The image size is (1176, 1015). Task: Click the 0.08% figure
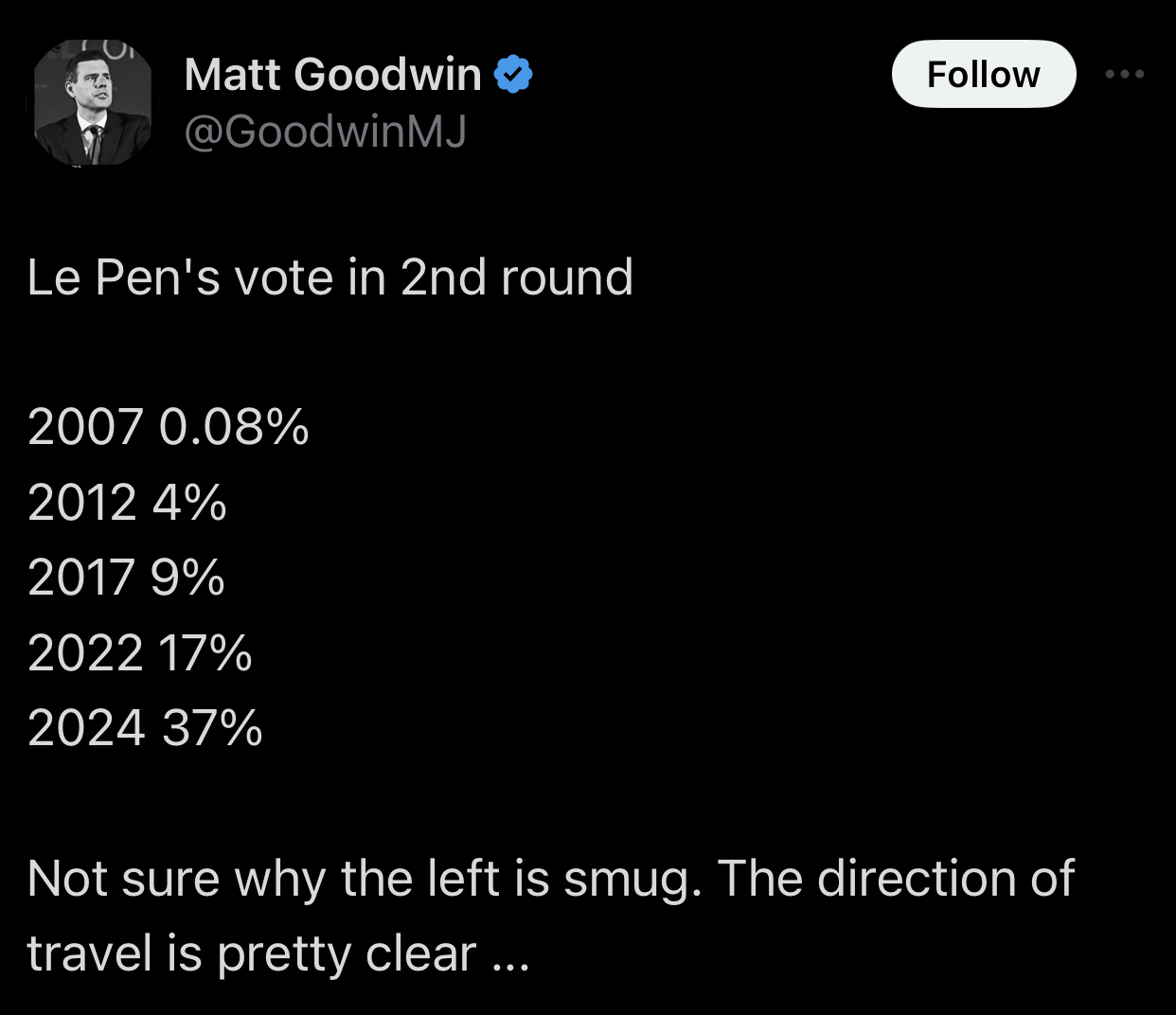click(x=234, y=426)
